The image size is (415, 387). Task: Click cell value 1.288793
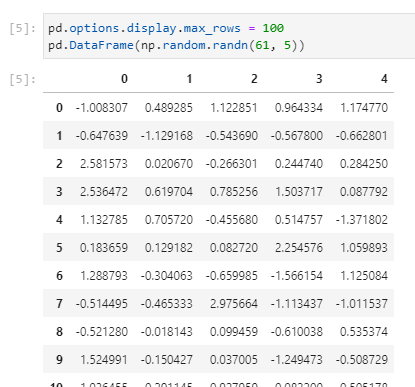tap(104, 276)
